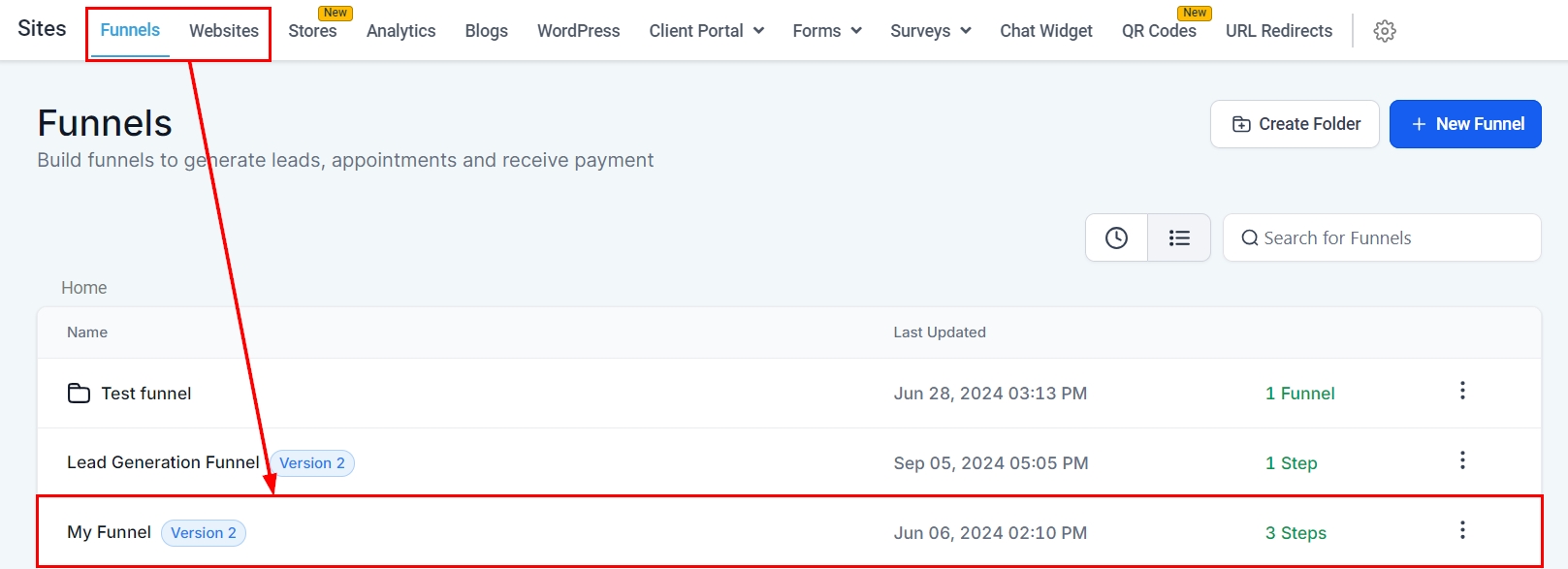The height and width of the screenshot is (569, 1568).
Task: Go to the QR Codes tab
Action: pos(1159,31)
